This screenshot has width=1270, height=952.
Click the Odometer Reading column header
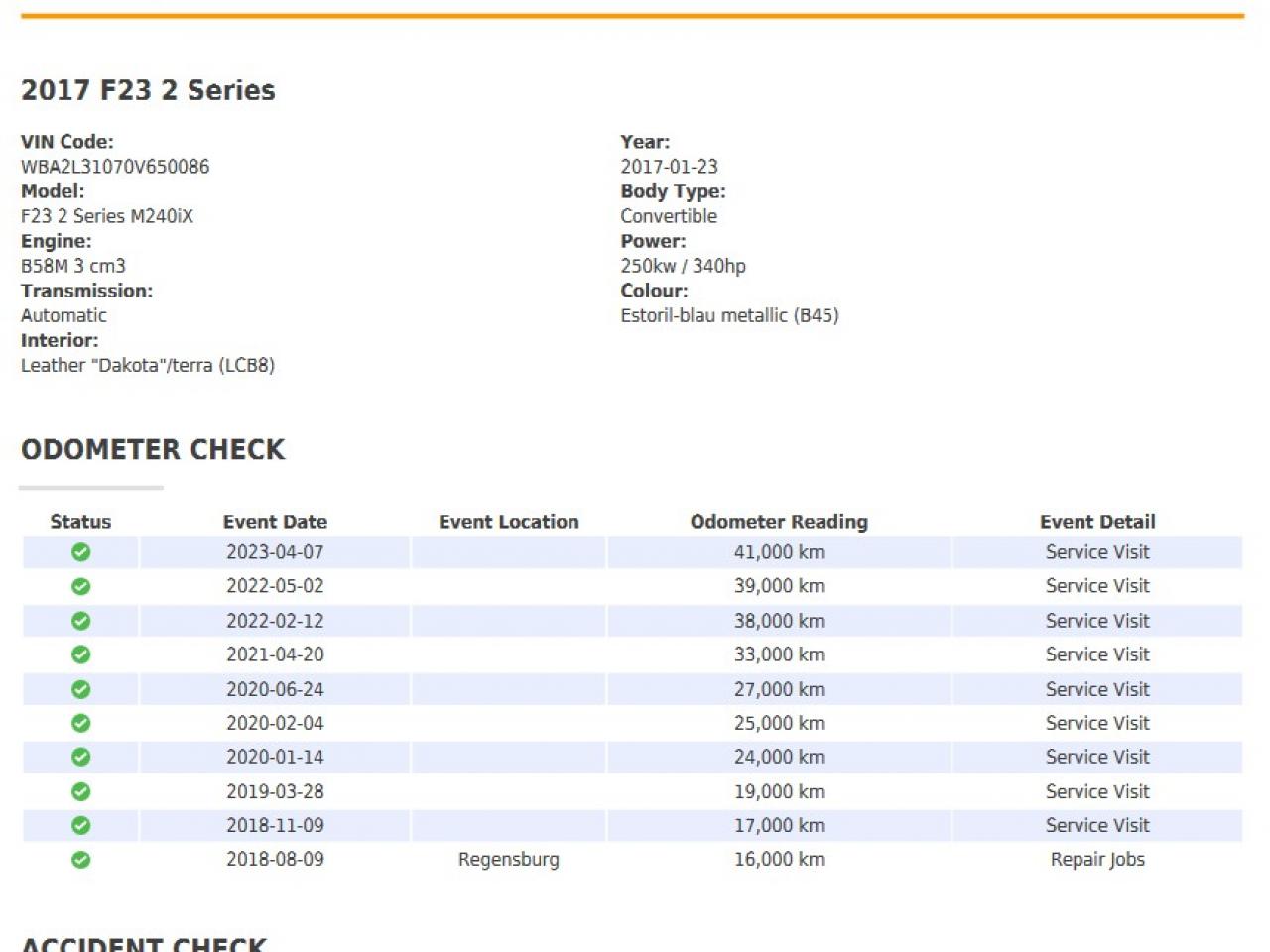(779, 522)
